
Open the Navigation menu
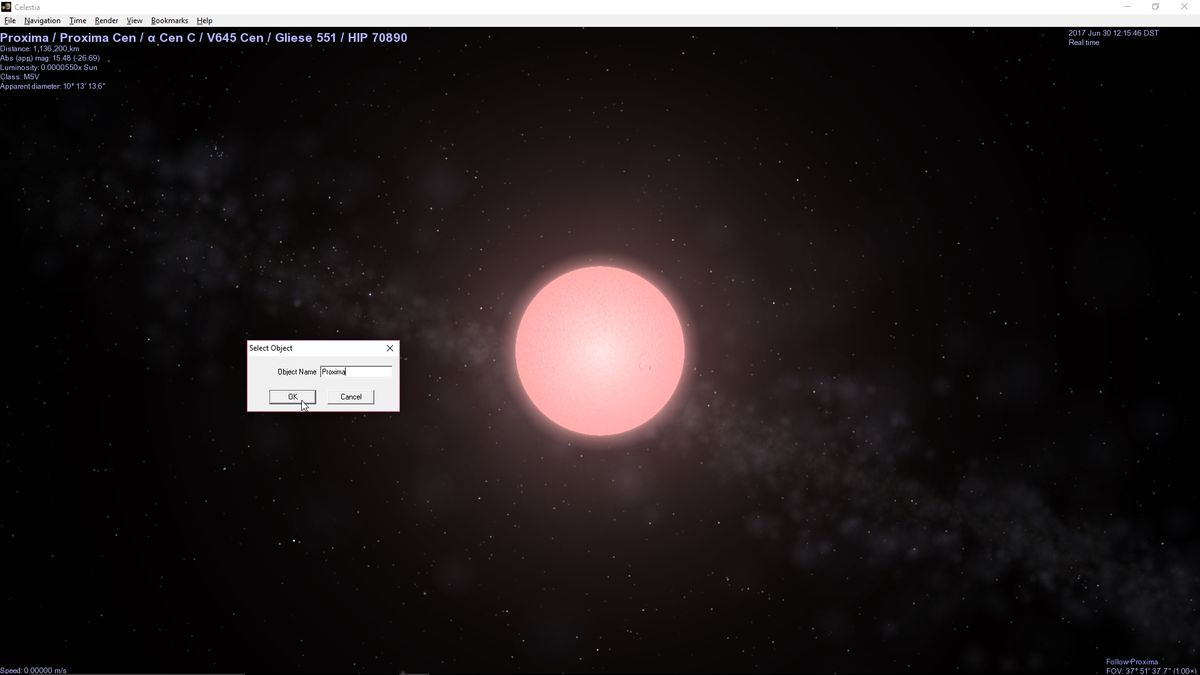(42, 20)
